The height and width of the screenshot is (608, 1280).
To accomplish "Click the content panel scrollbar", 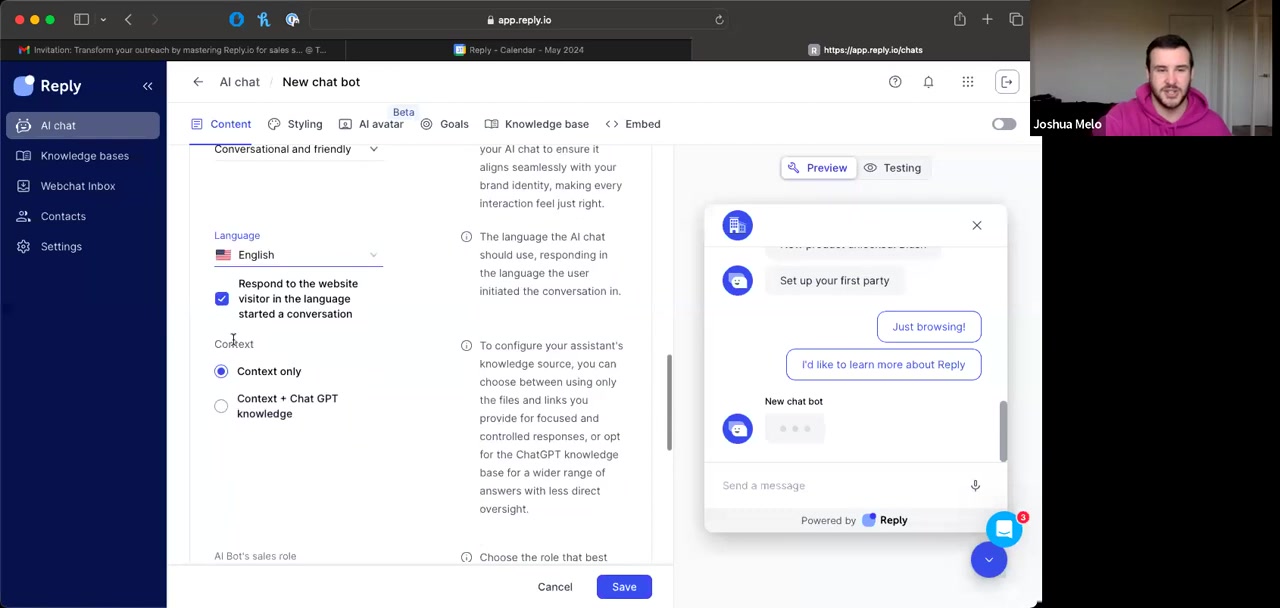I will pos(669,402).
